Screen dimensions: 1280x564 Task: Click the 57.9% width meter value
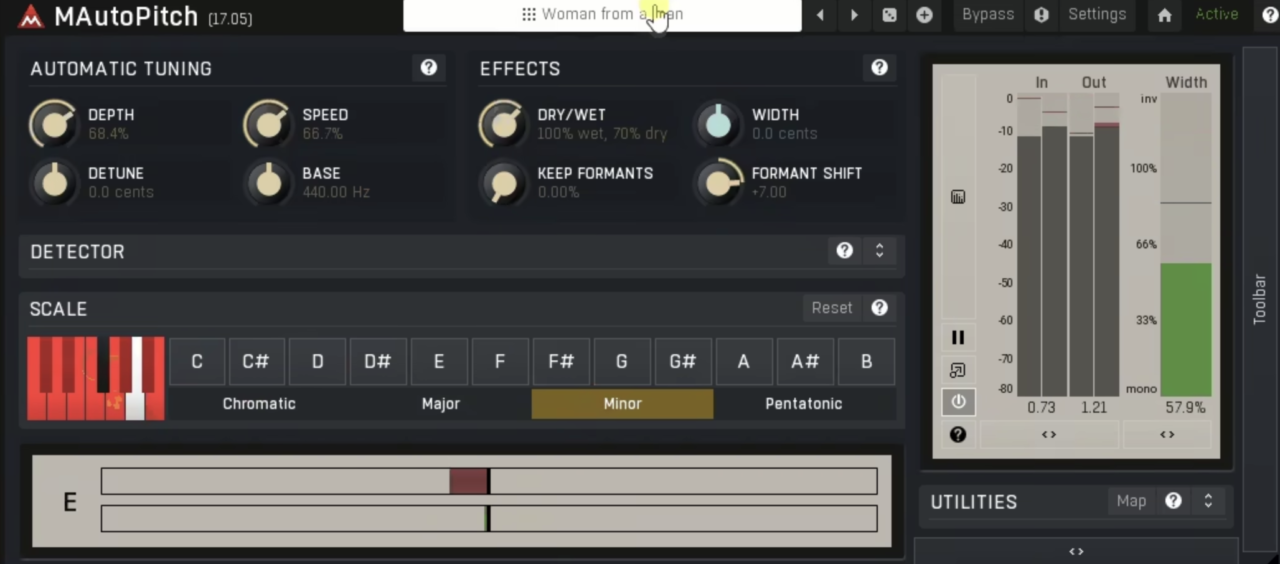pyautogui.click(x=1186, y=408)
